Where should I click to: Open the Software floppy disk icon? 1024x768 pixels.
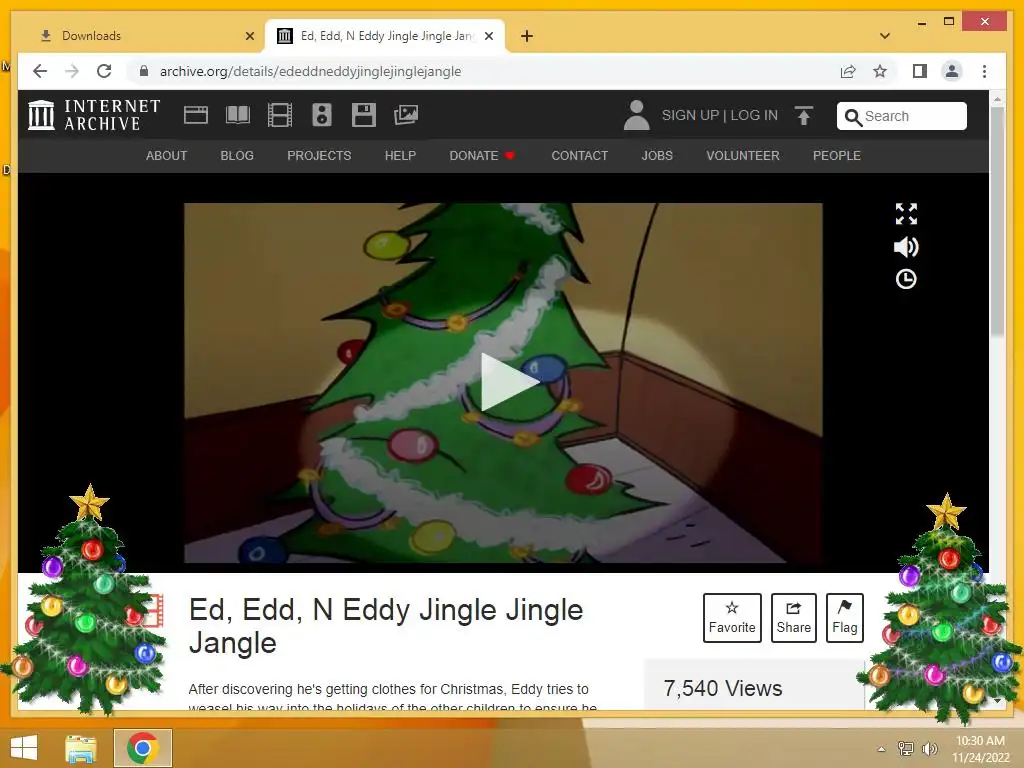click(x=364, y=115)
